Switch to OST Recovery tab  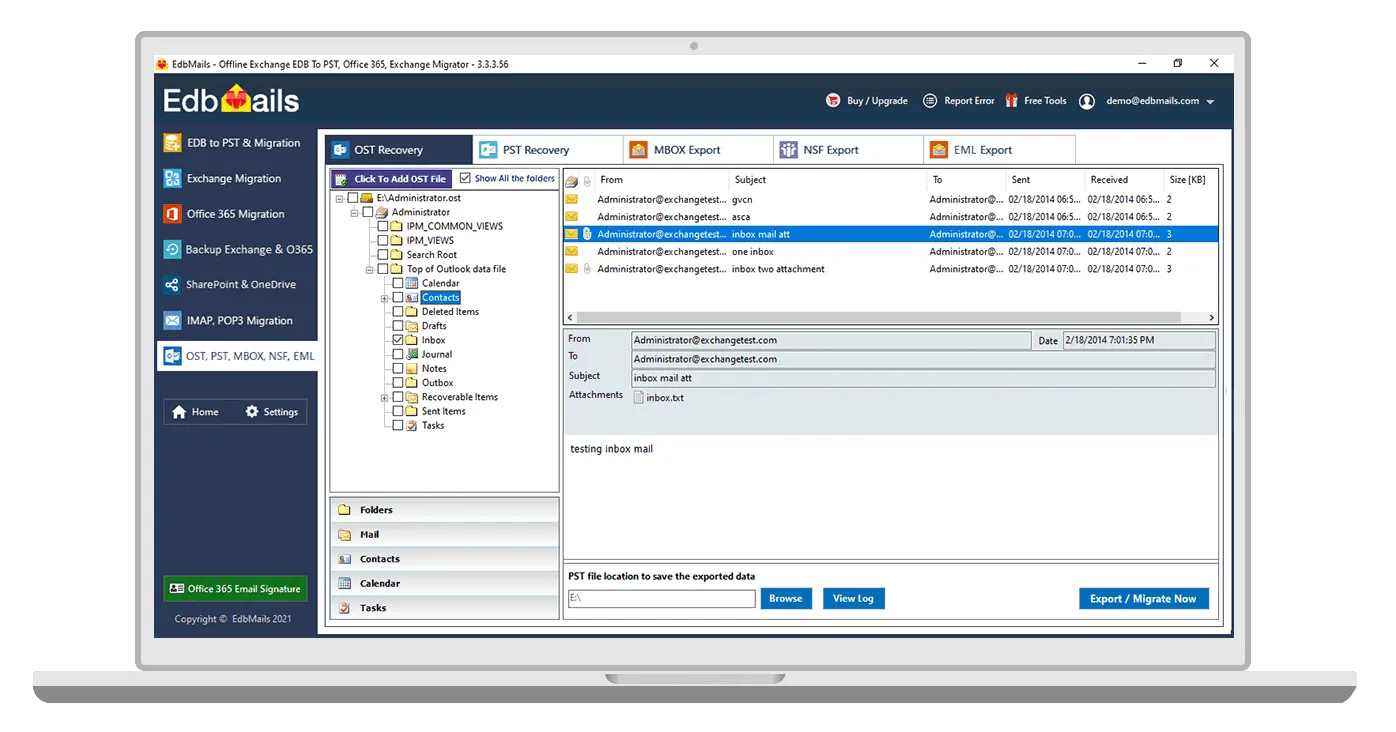[x=398, y=150]
